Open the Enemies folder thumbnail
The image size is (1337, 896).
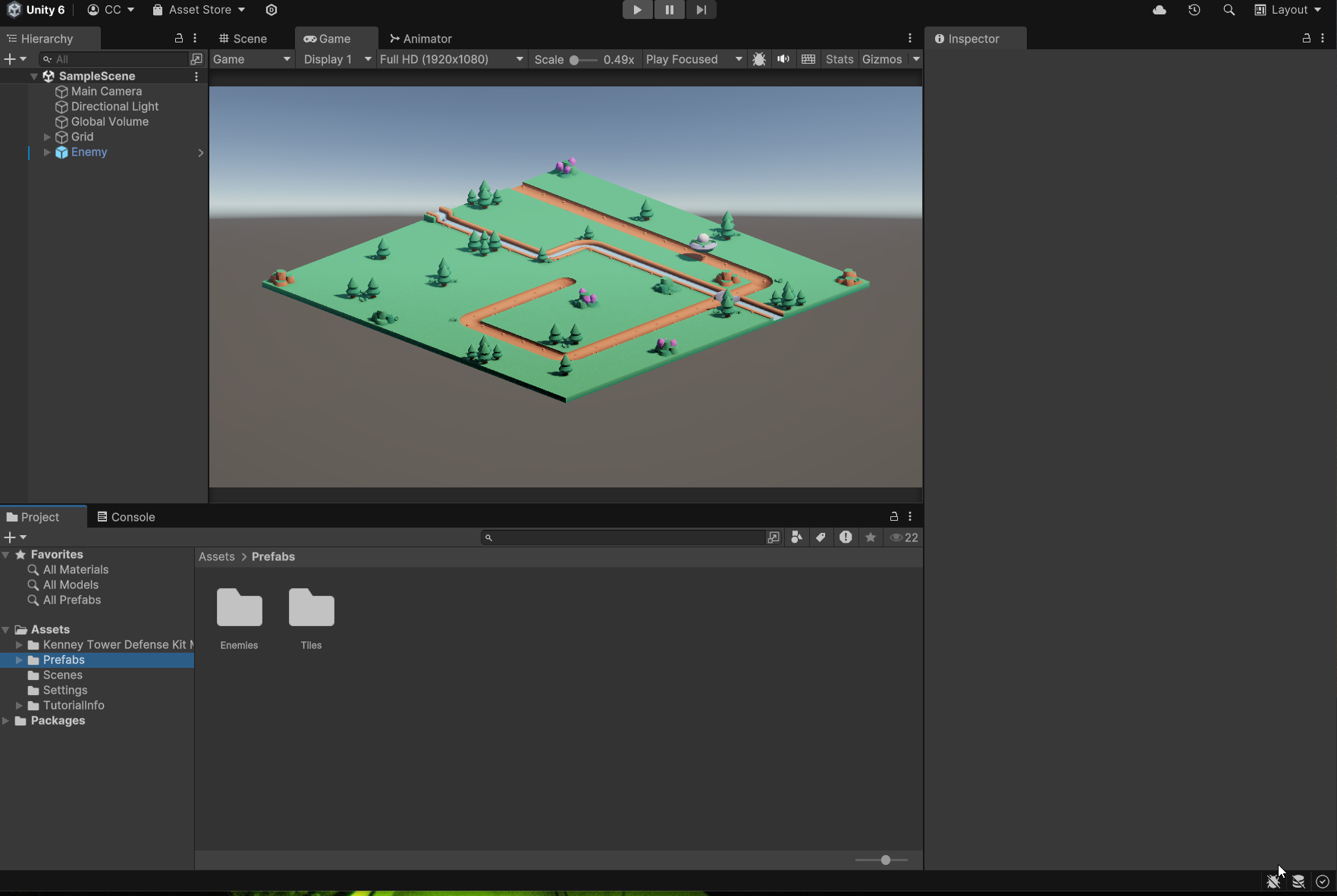click(x=239, y=609)
